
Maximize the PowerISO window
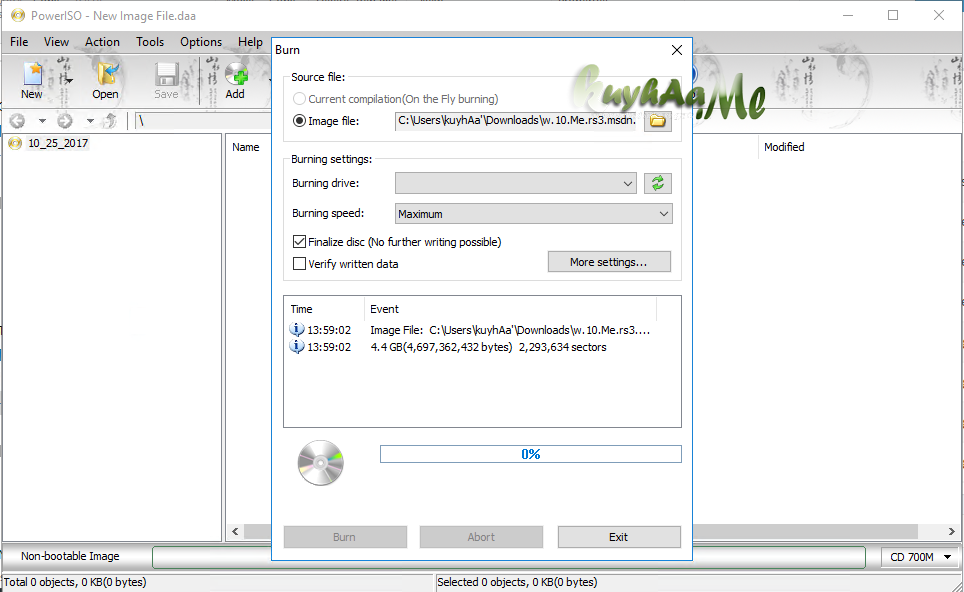pos(893,15)
